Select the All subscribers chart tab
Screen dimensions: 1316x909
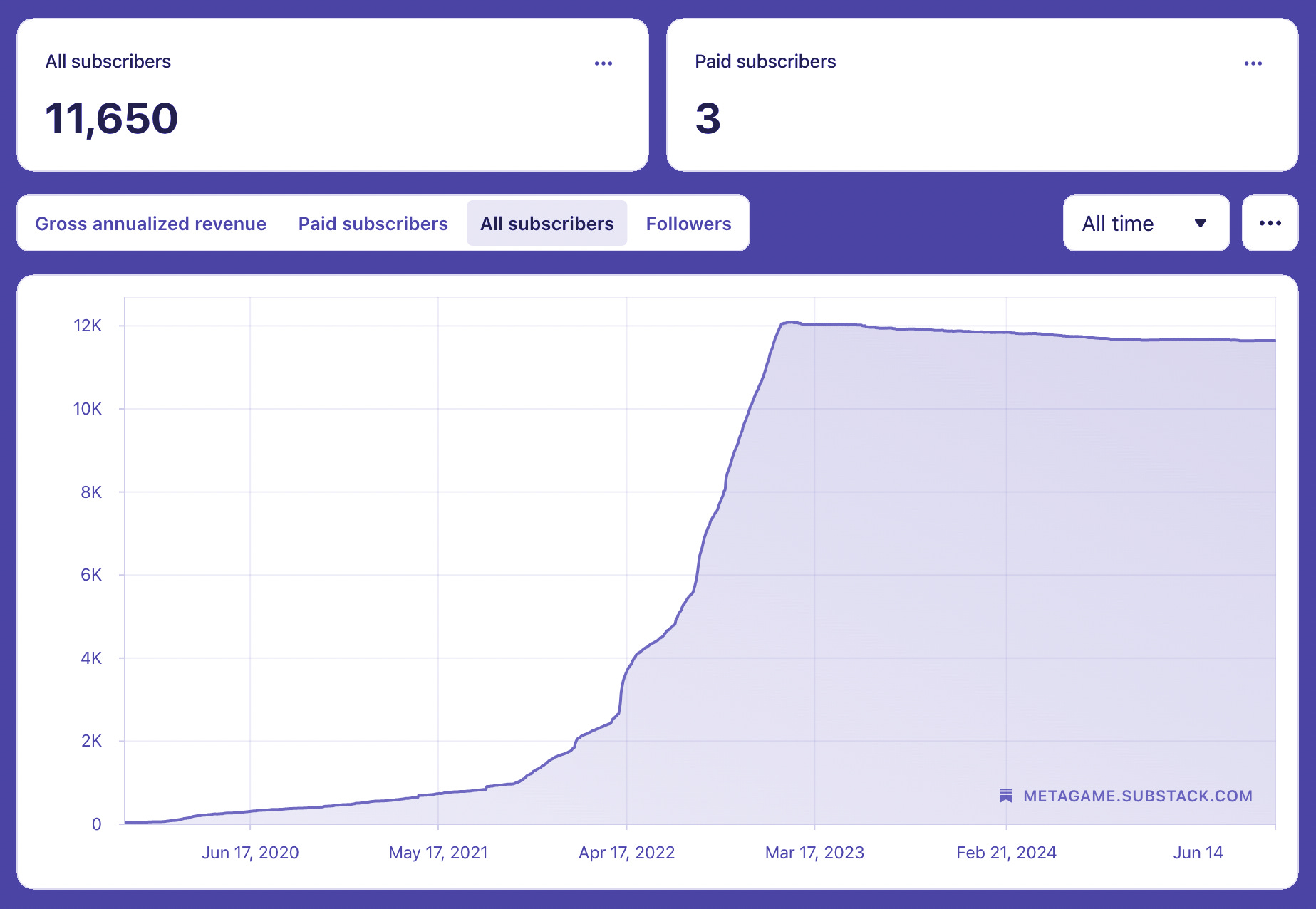(547, 223)
